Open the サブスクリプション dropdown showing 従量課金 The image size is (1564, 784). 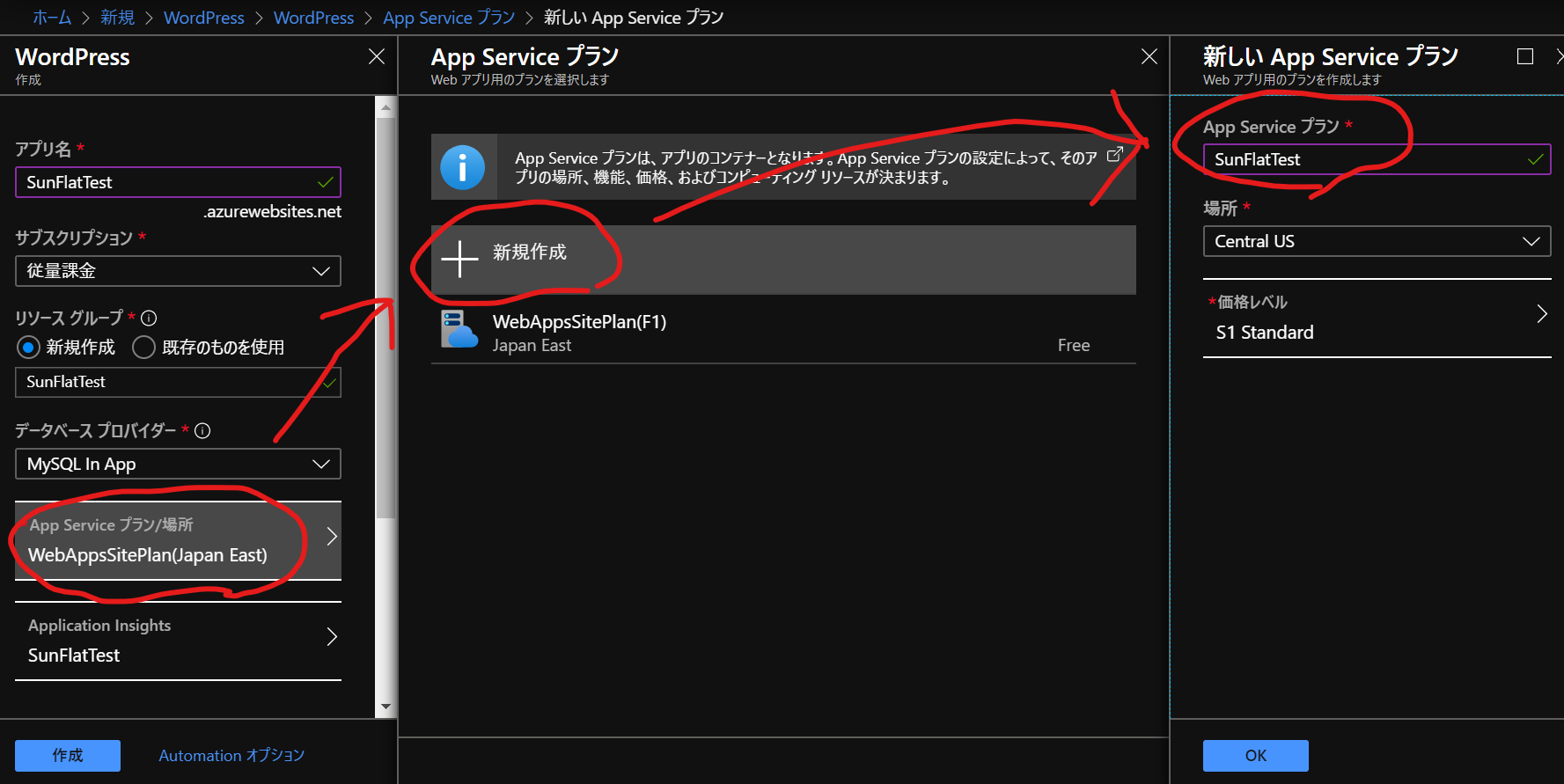(178, 271)
